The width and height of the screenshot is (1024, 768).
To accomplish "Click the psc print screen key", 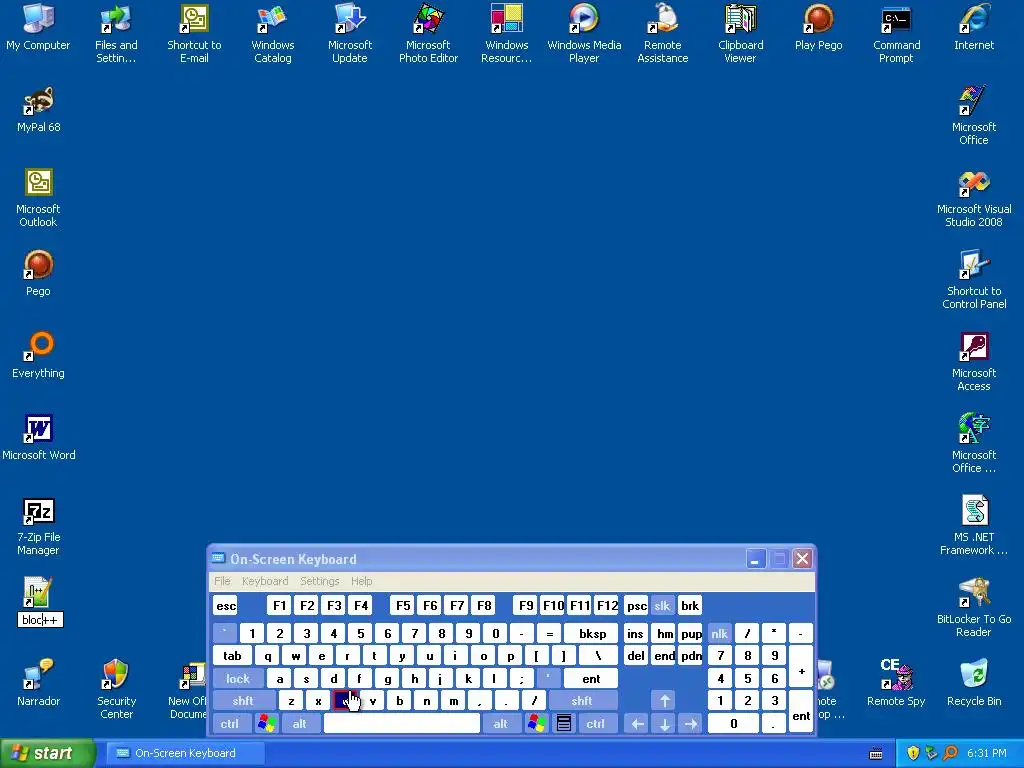I will pos(636,606).
